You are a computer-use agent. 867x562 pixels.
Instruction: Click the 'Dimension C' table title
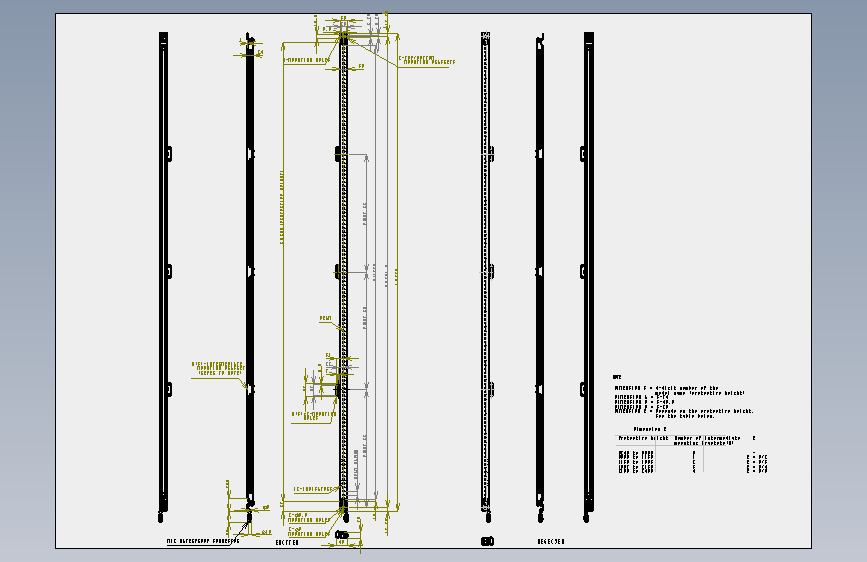(650, 429)
